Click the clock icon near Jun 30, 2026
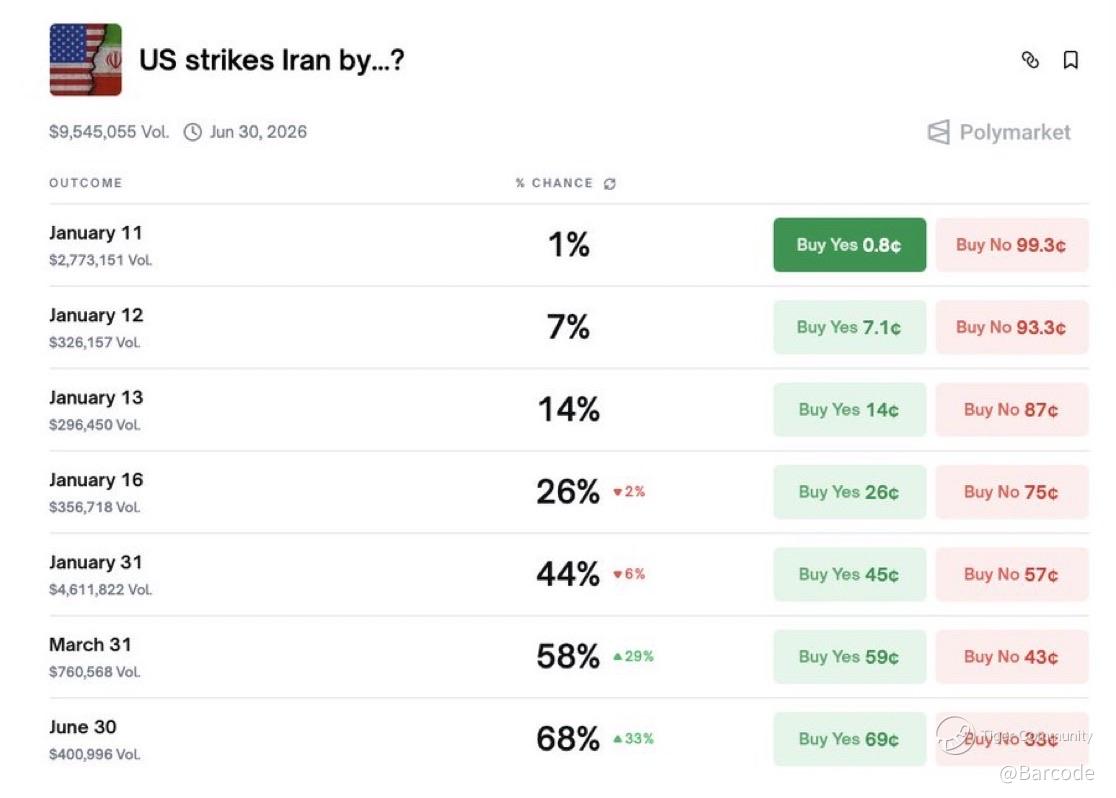The image size is (1116, 798). tap(193, 132)
